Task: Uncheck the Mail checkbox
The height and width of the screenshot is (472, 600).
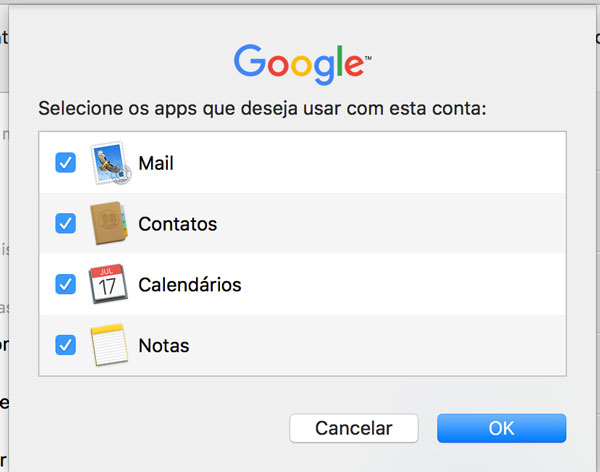Action: point(66,163)
